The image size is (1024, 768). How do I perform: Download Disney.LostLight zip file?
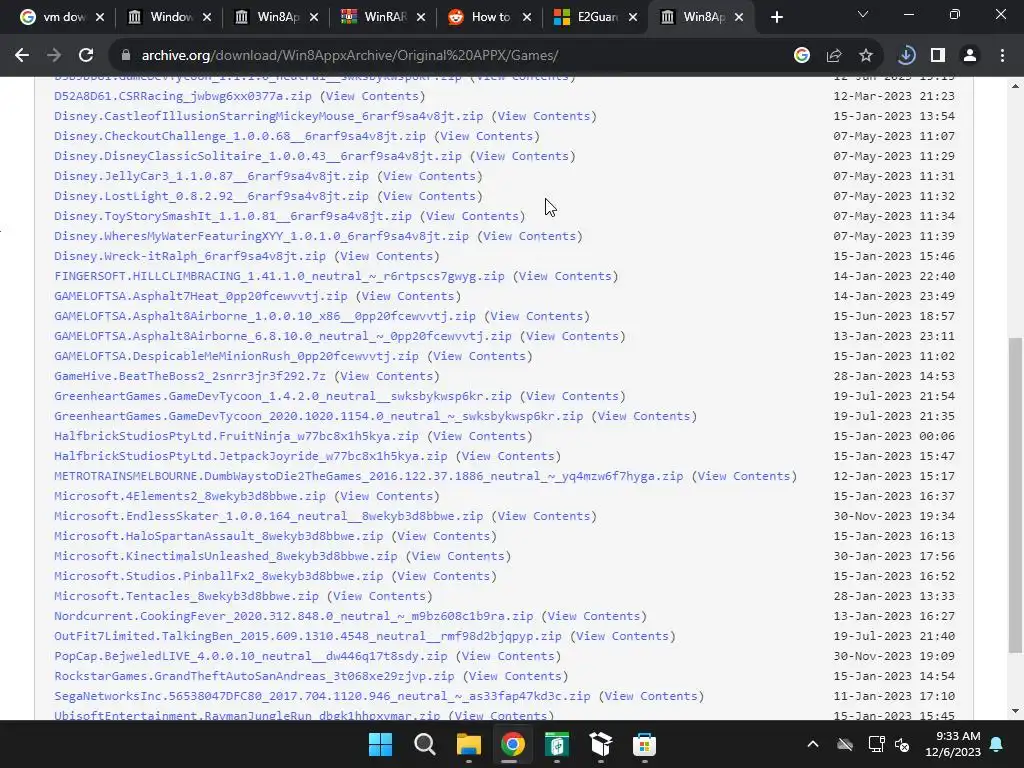(x=212, y=196)
